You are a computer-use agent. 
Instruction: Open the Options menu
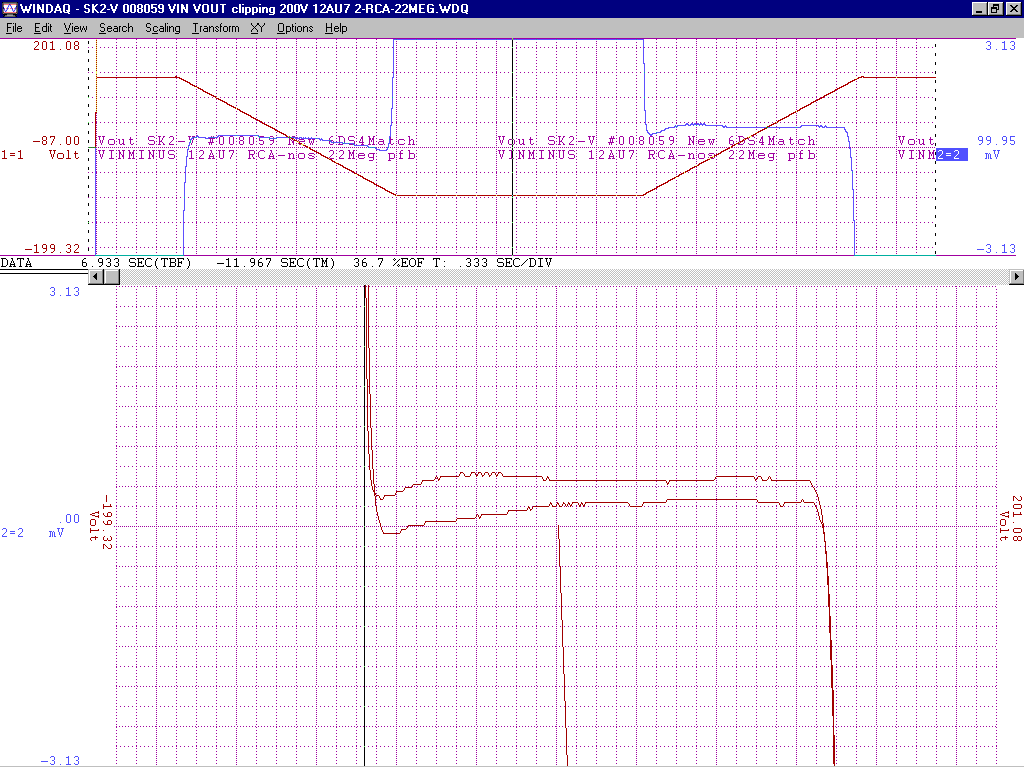coord(295,28)
